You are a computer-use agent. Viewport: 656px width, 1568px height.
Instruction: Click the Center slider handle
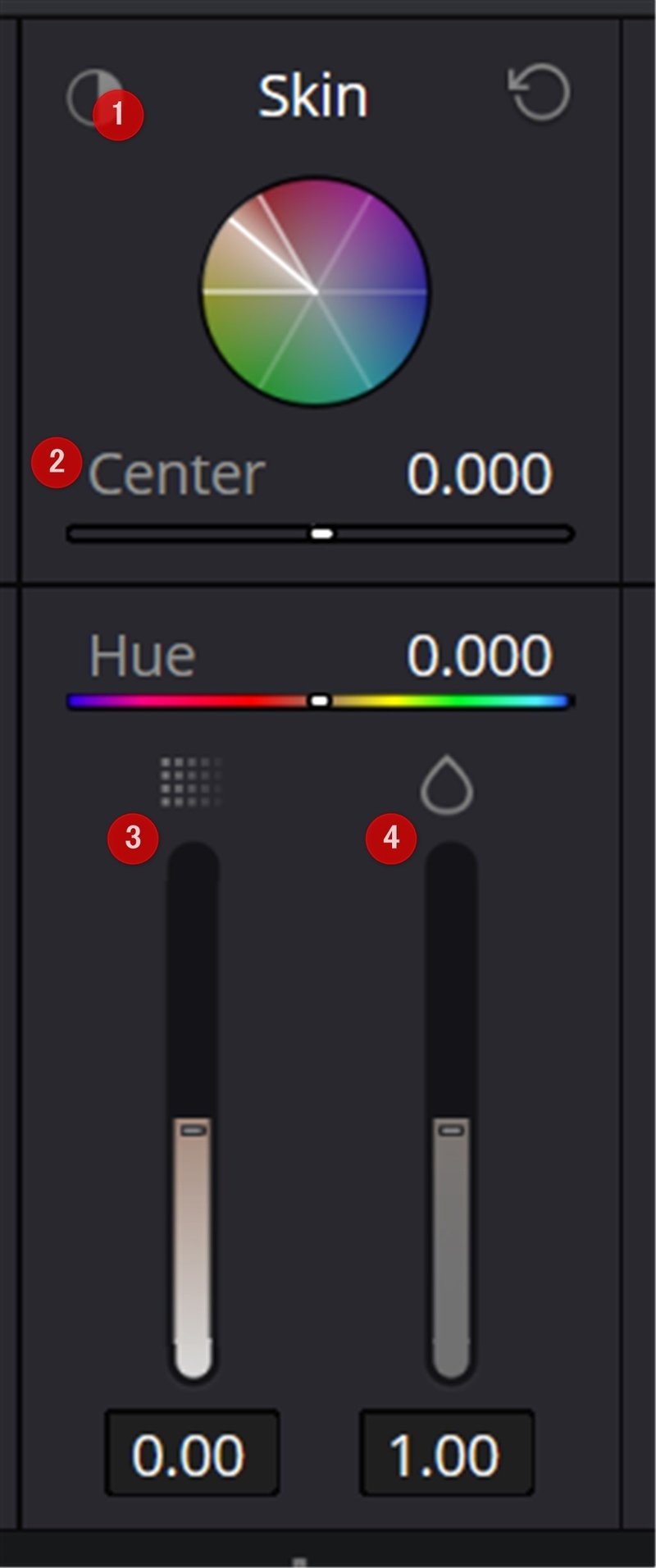point(322,534)
